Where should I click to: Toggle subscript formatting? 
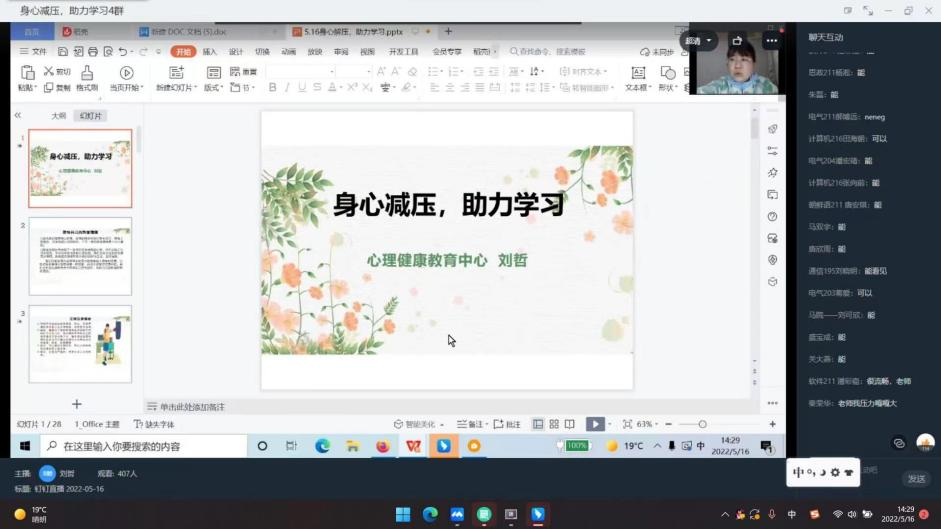point(367,88)
